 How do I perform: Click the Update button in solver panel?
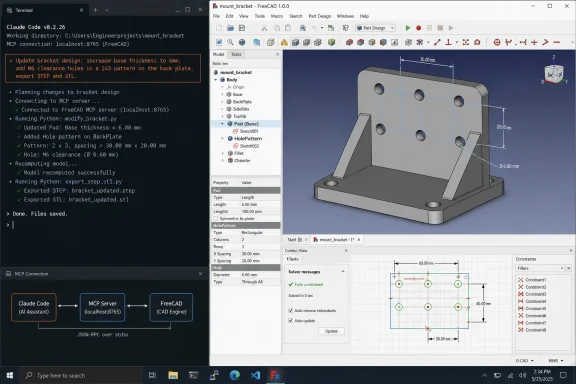click(331, 331)
